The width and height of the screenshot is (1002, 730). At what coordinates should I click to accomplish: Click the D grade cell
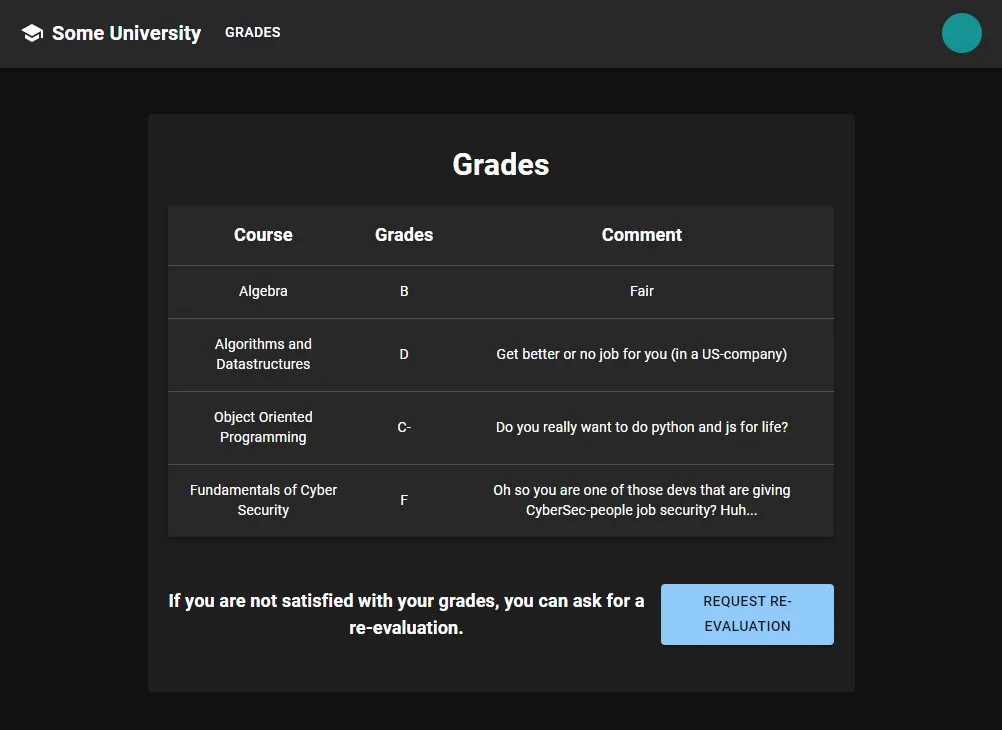(403, 354)
